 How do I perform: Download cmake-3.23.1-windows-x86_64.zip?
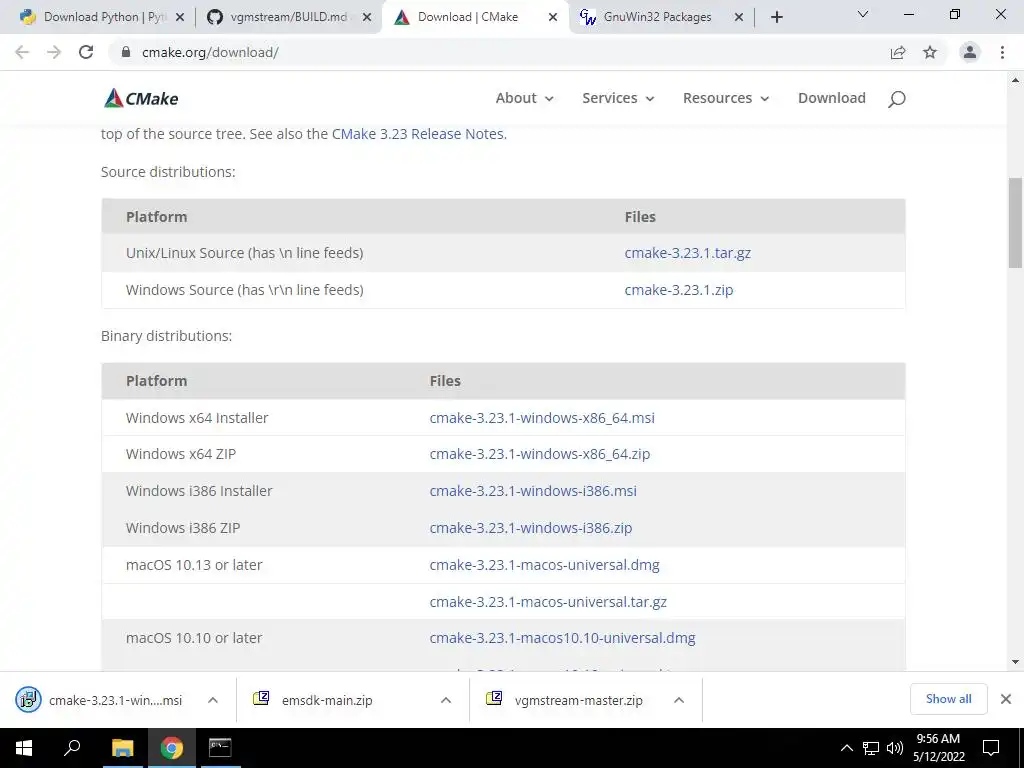tap(539, 454)
